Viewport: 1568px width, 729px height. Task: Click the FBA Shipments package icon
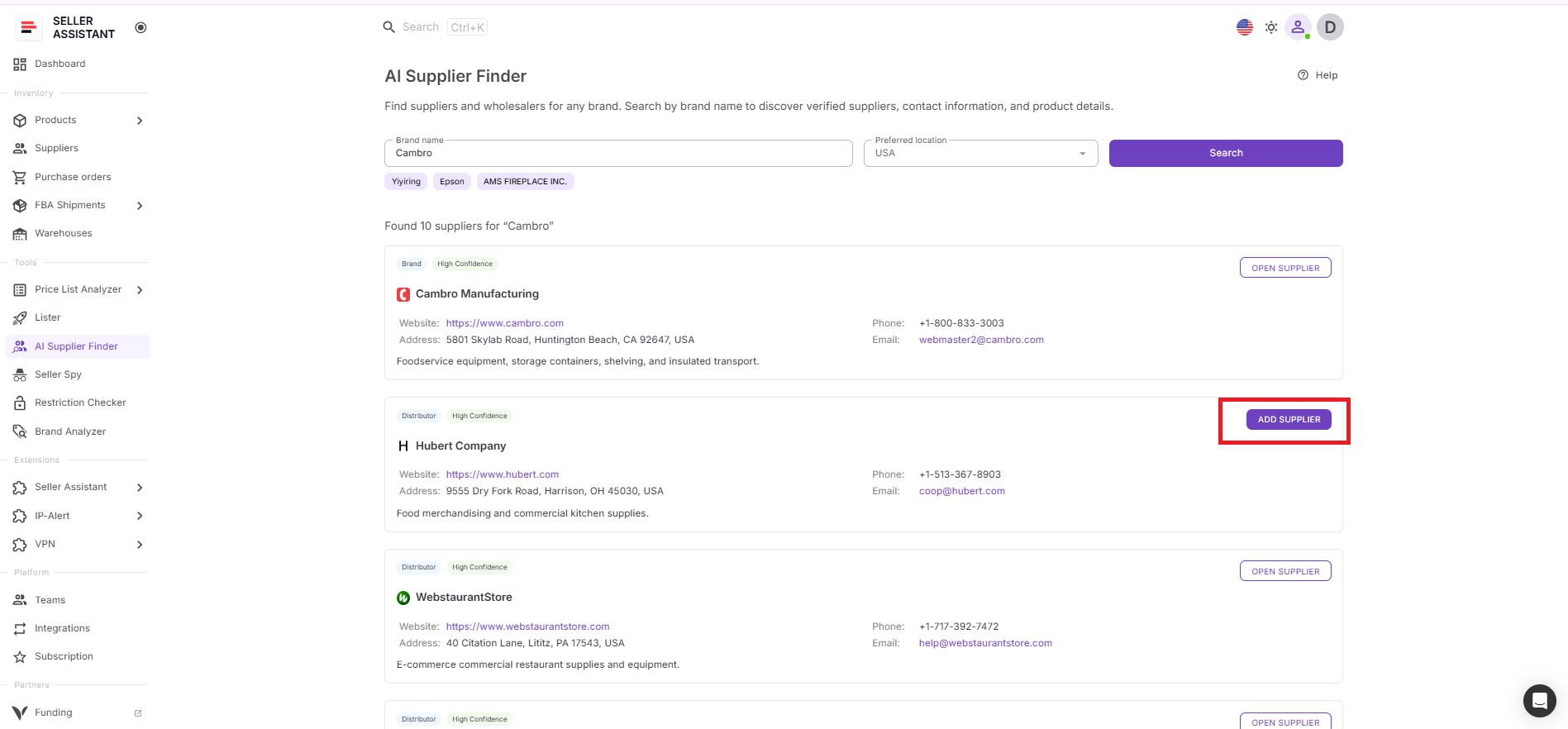20,206
